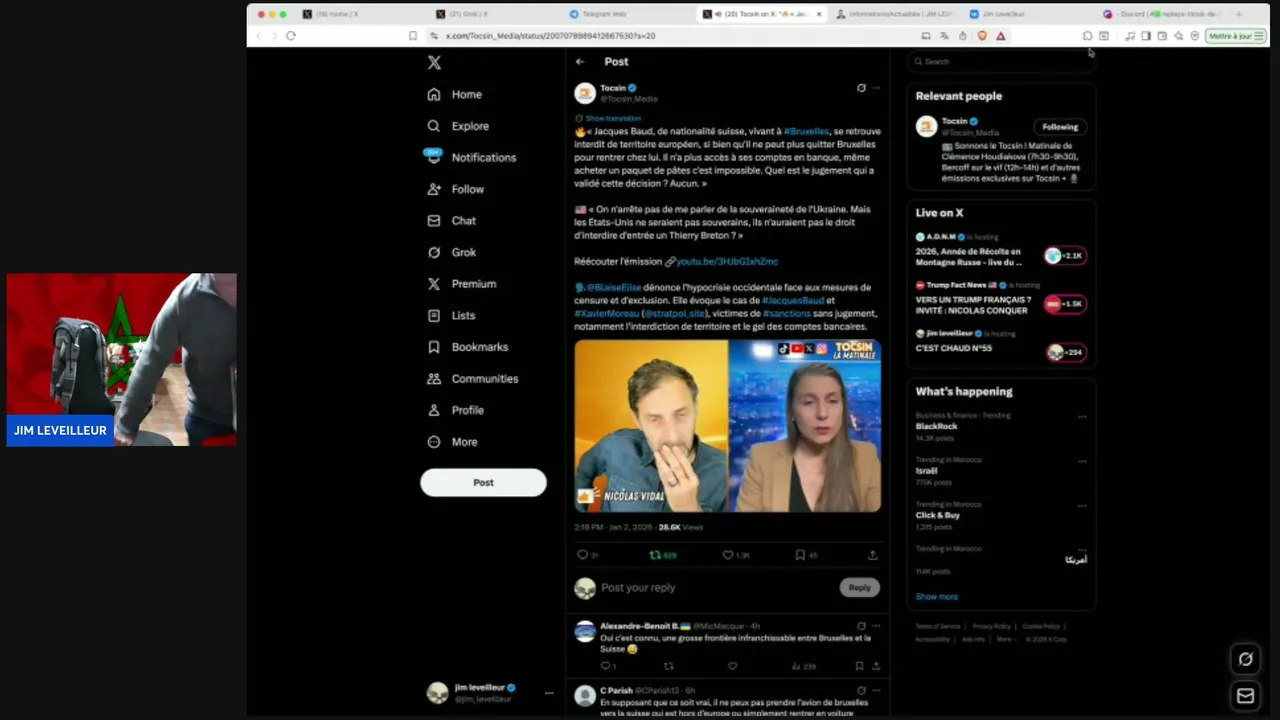Bookmark Alexandre-Benoit B.'s reply

click(859, 666)
